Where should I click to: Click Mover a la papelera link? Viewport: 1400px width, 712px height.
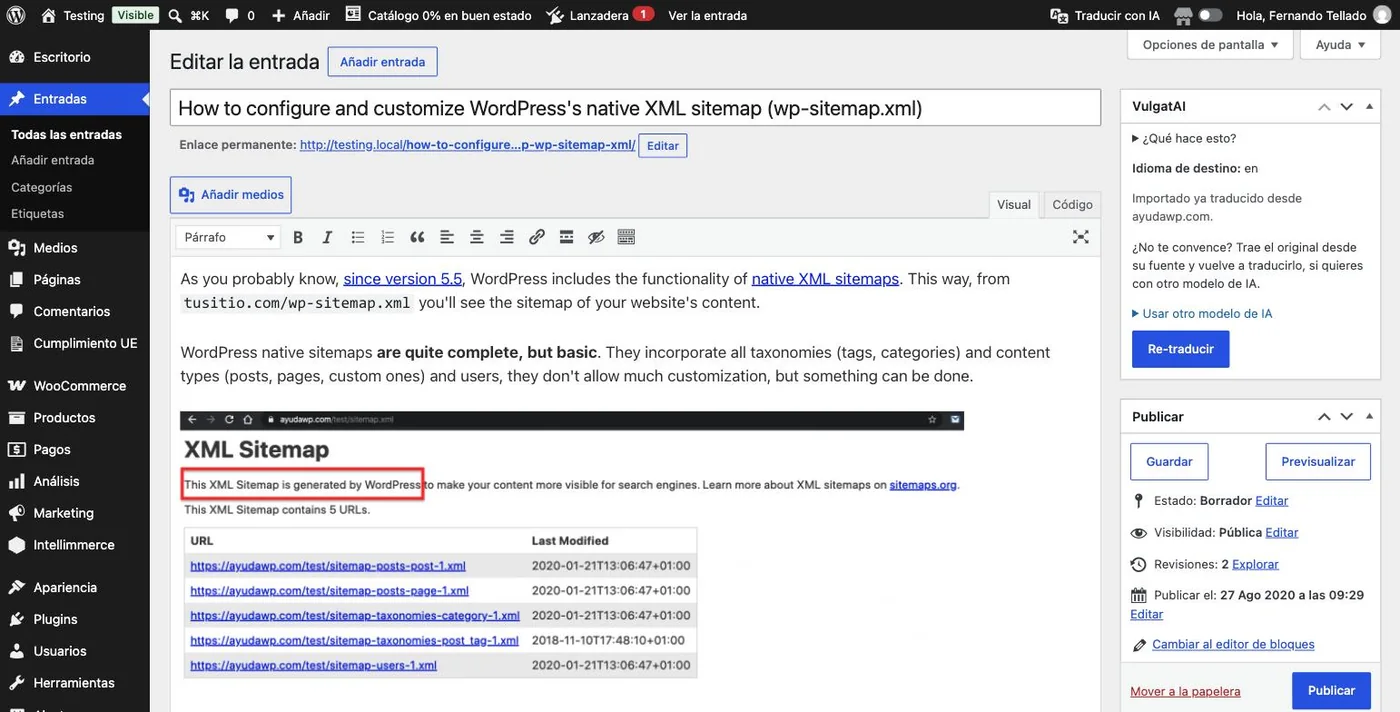[x=1185, y=692]
